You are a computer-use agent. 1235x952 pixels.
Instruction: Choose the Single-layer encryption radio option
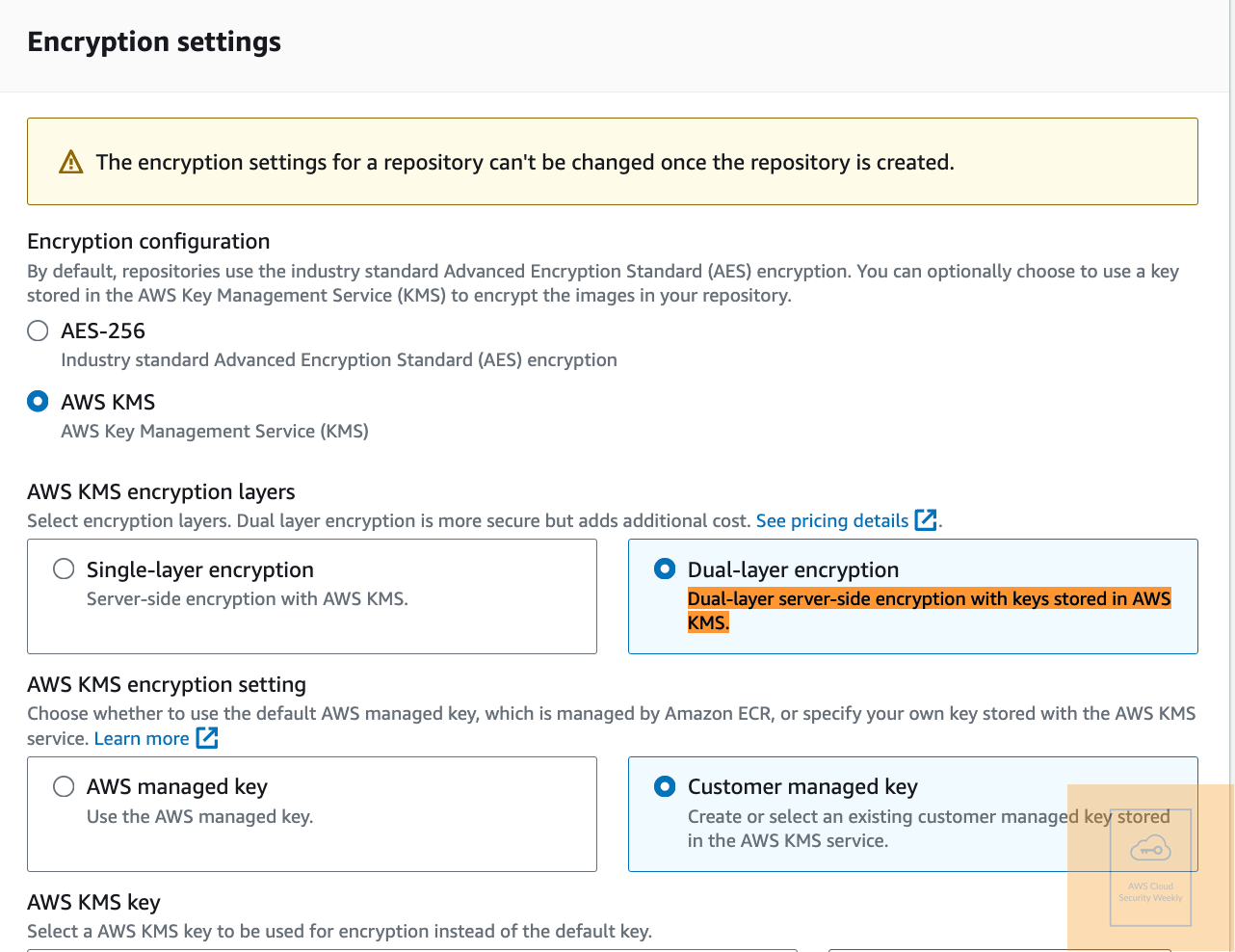tap(64, 569)
